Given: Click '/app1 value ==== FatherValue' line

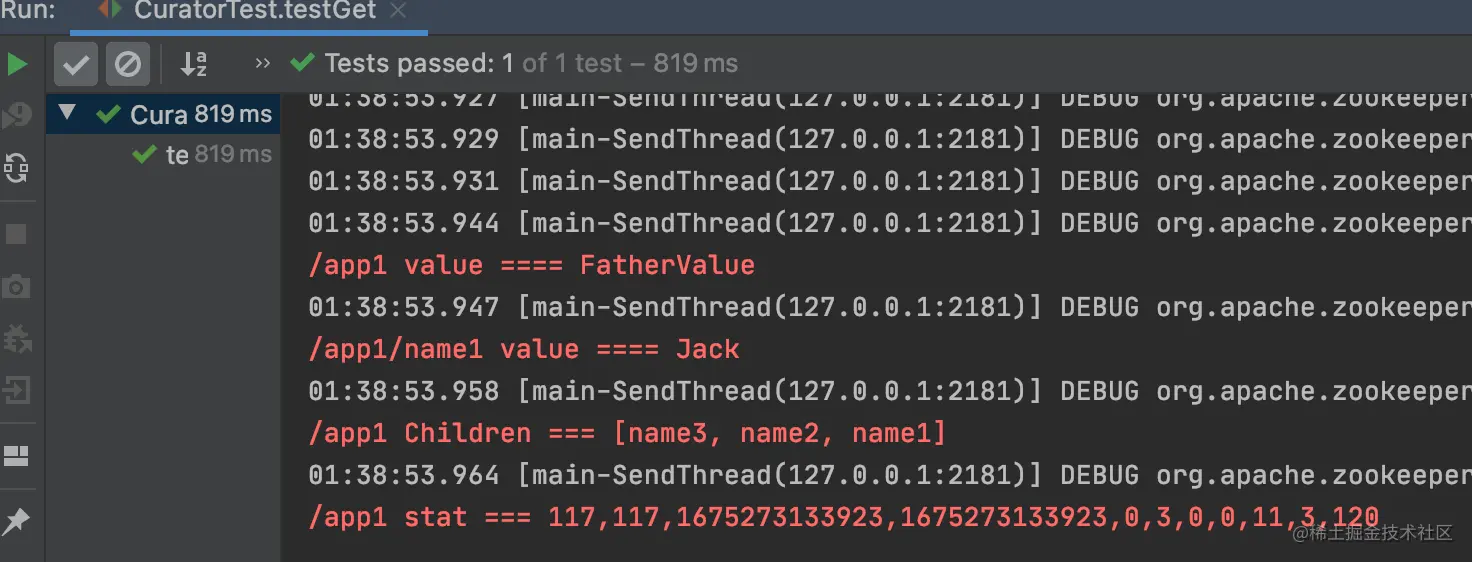Looking at the screenshot, I should pyautogui.click(x=531, y=265).
